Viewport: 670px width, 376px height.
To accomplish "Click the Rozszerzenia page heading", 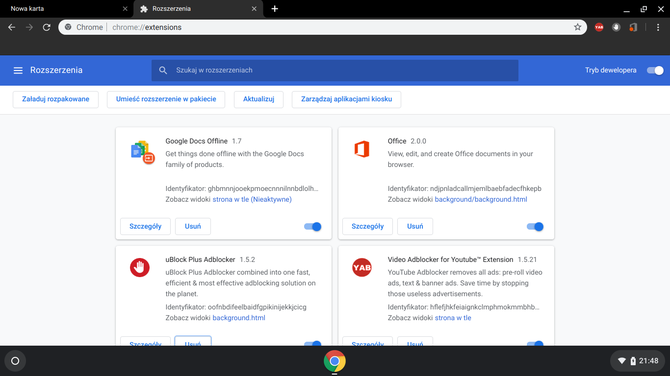I will pyautogui.click(x=56, y=70).
